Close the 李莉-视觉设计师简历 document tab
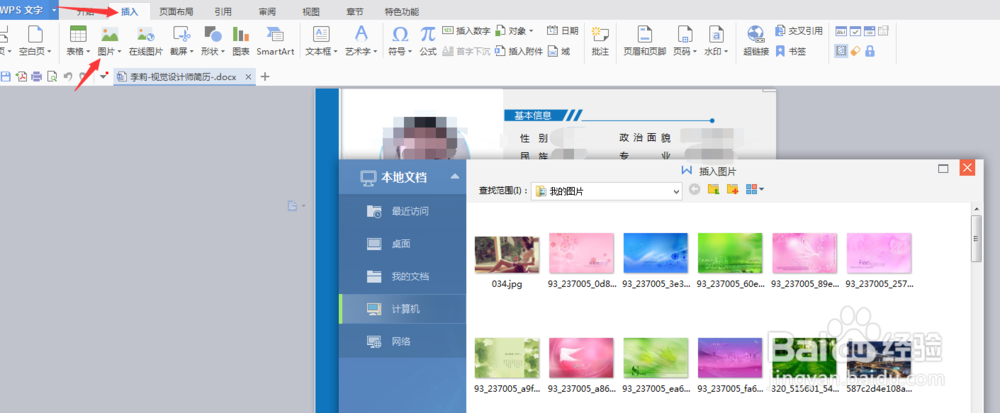Viewport: 1000px width, 413px height. click(x=249, y=76)
